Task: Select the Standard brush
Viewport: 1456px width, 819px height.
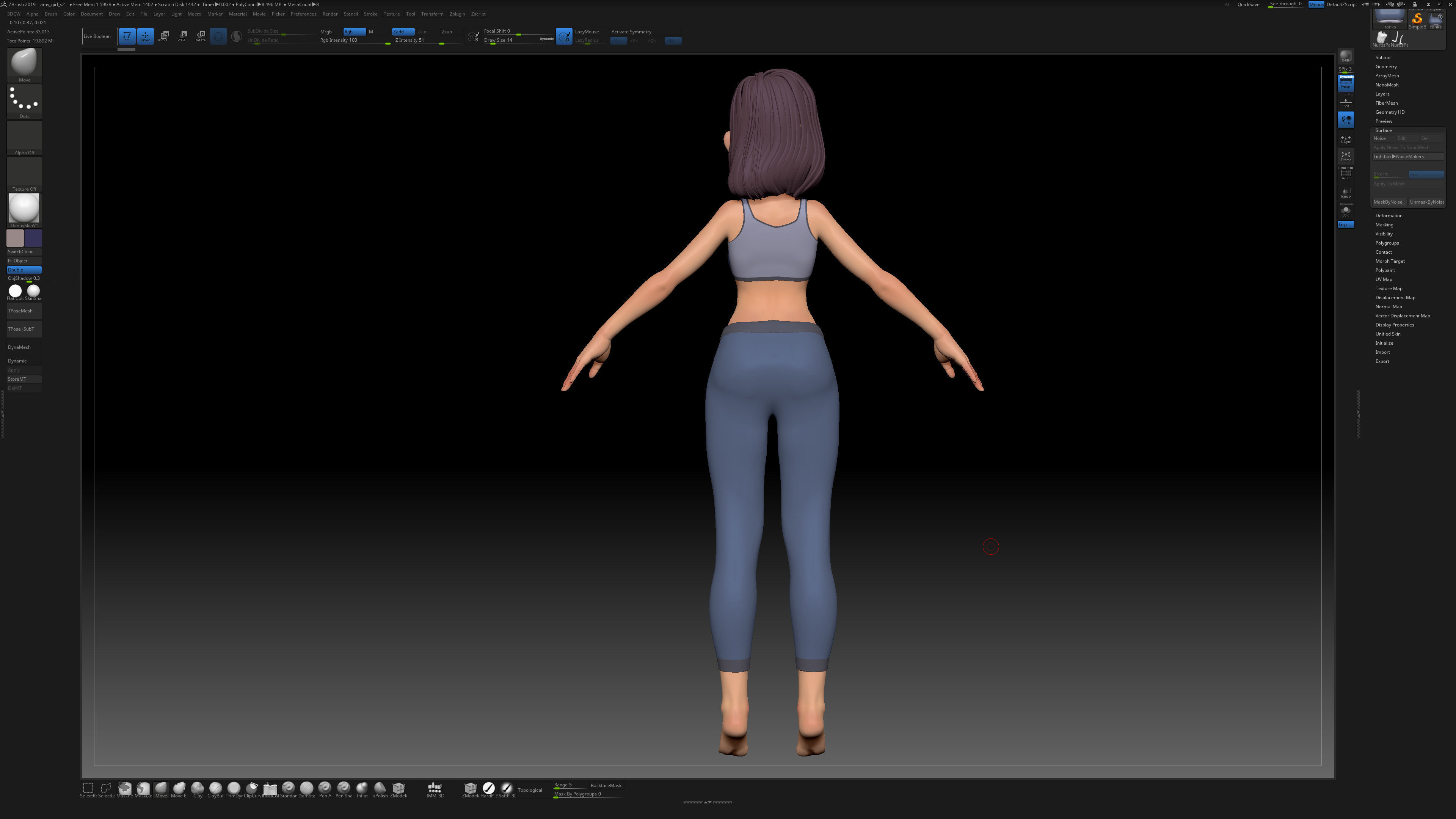Action: (288, 789)
